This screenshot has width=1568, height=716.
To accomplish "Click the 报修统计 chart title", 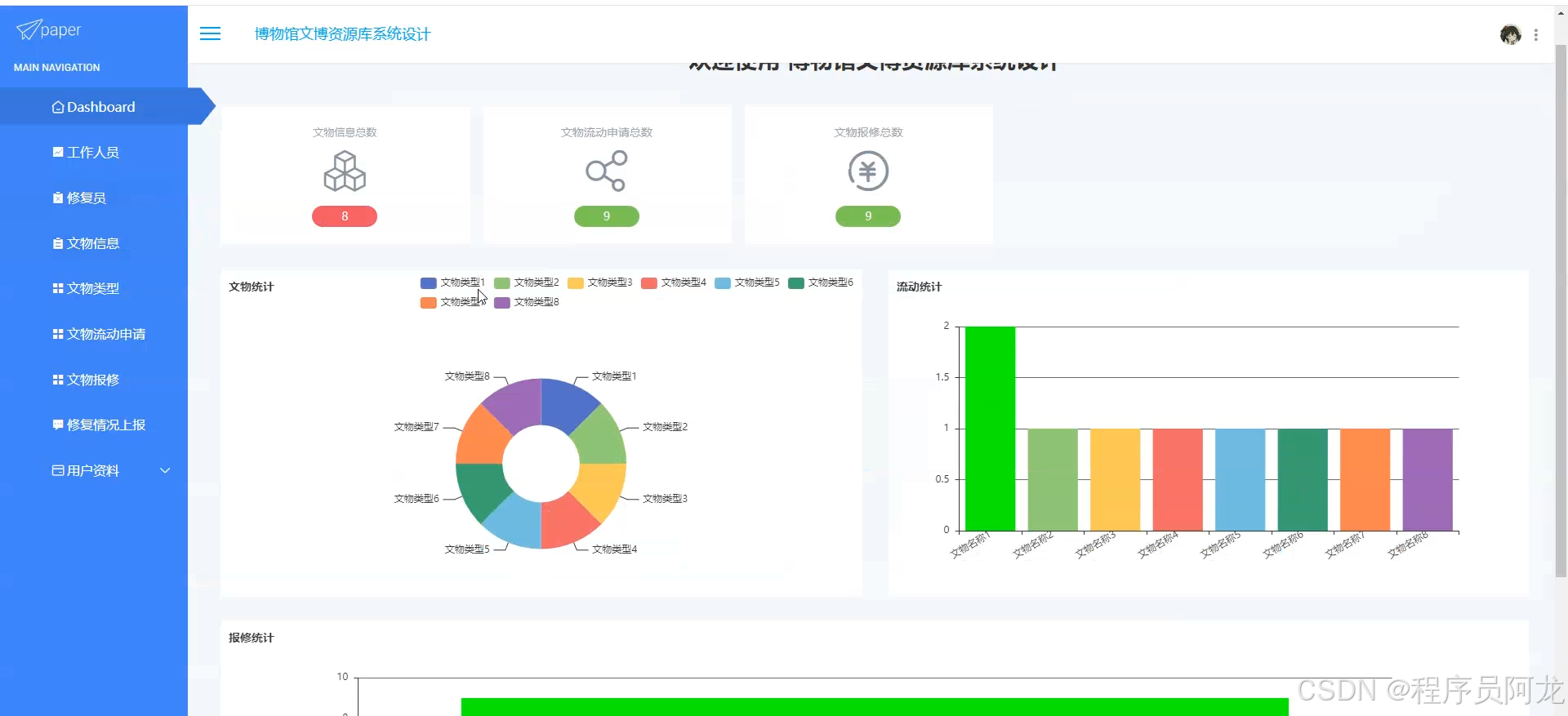I will (x=252, y=638).
